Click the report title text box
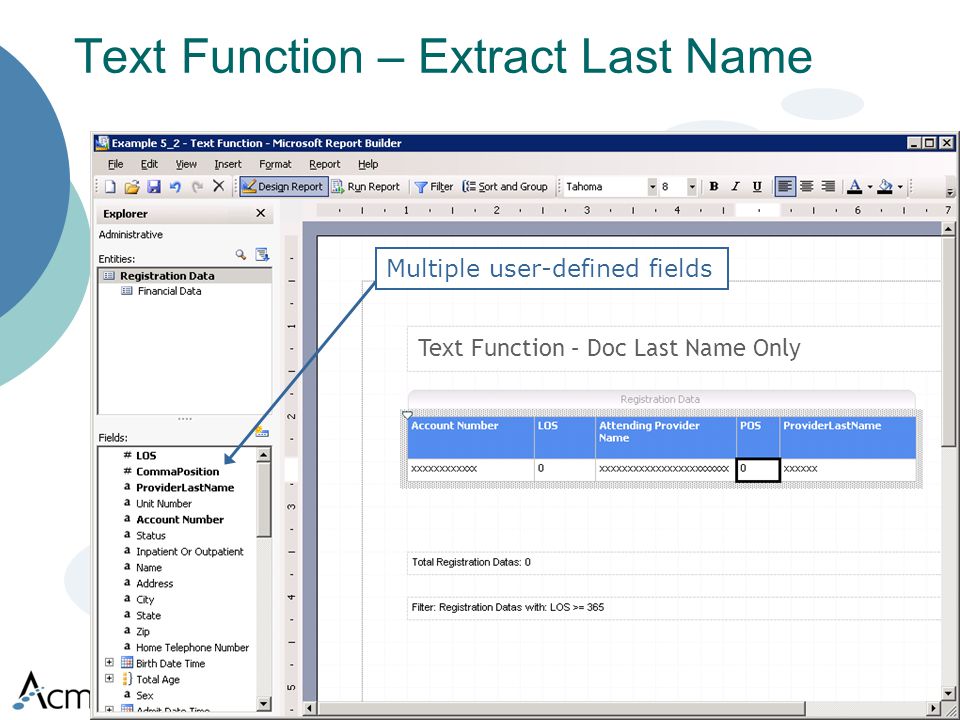 [x=673, y=348]
